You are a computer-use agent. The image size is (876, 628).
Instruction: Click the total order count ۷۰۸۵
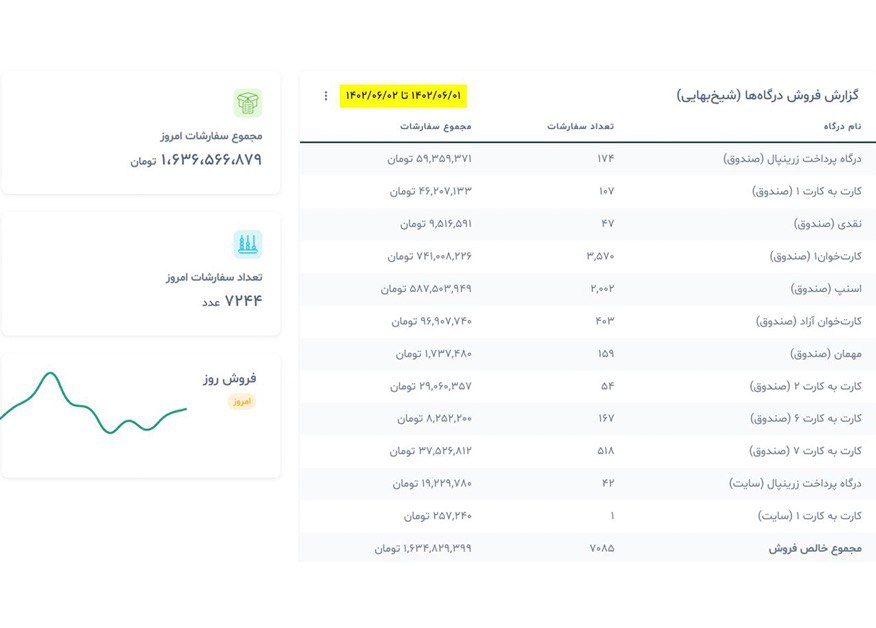[x=602, y=548]
